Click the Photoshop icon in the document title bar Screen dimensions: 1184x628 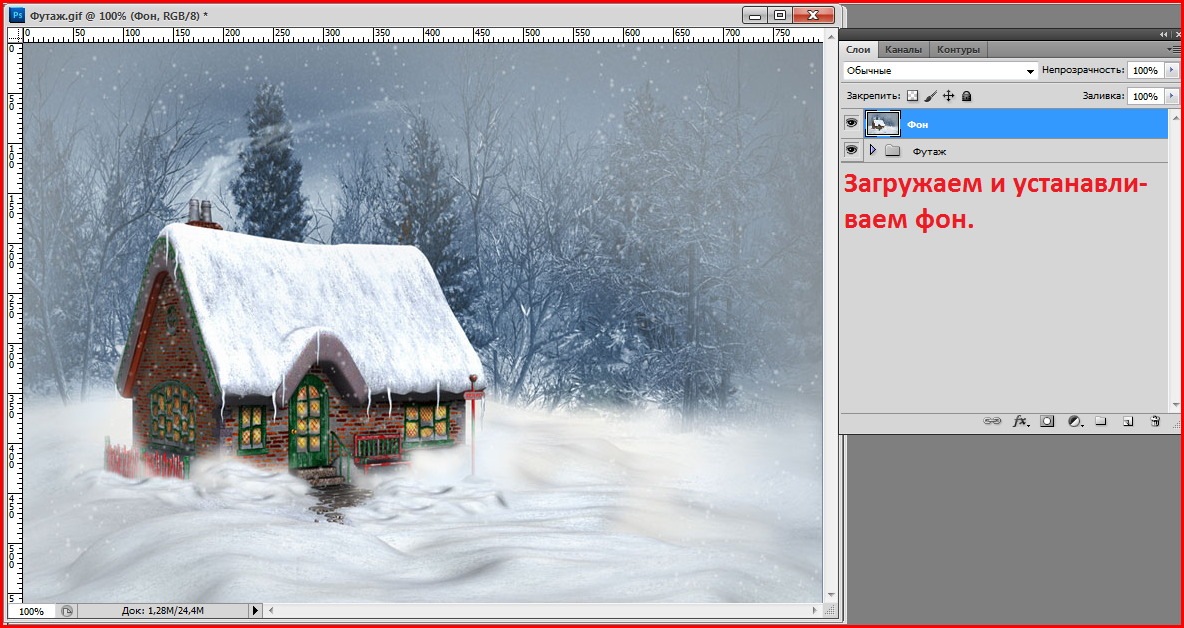coord(19,14)
